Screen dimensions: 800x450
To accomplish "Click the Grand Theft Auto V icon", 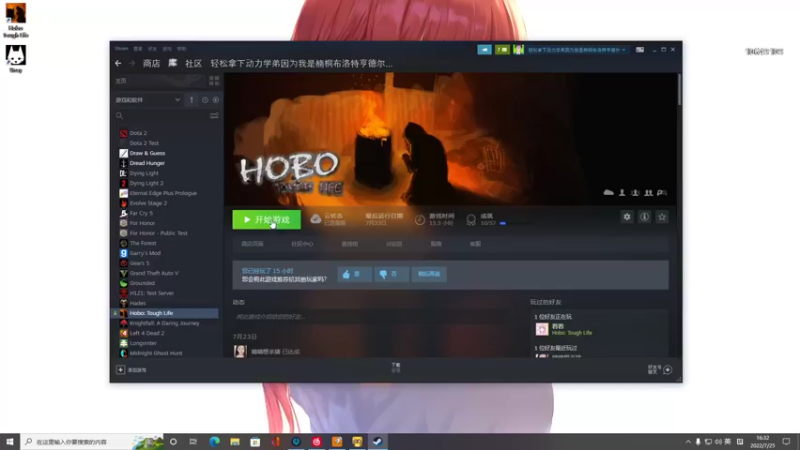I will 123,273.
